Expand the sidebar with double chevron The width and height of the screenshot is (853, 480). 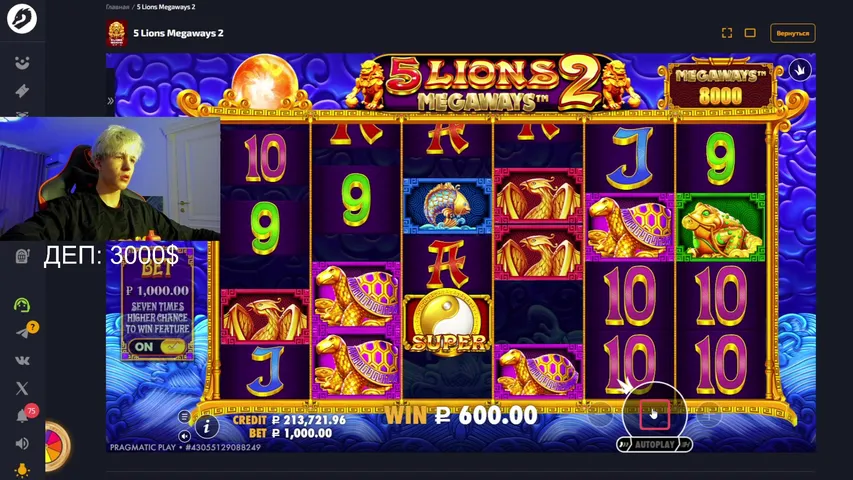(110, 101)
